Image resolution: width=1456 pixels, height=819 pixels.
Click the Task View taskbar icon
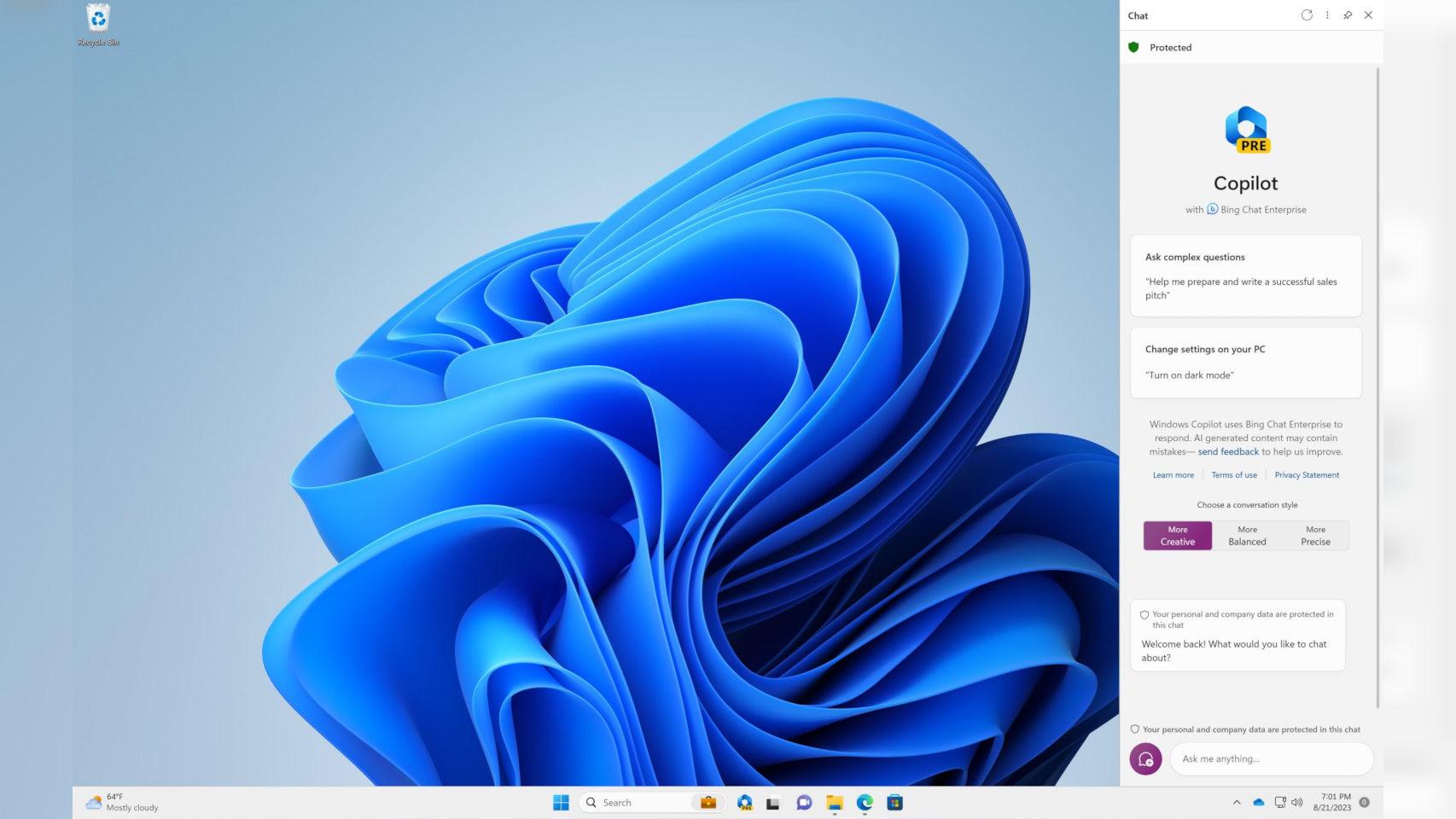(773, 803)
